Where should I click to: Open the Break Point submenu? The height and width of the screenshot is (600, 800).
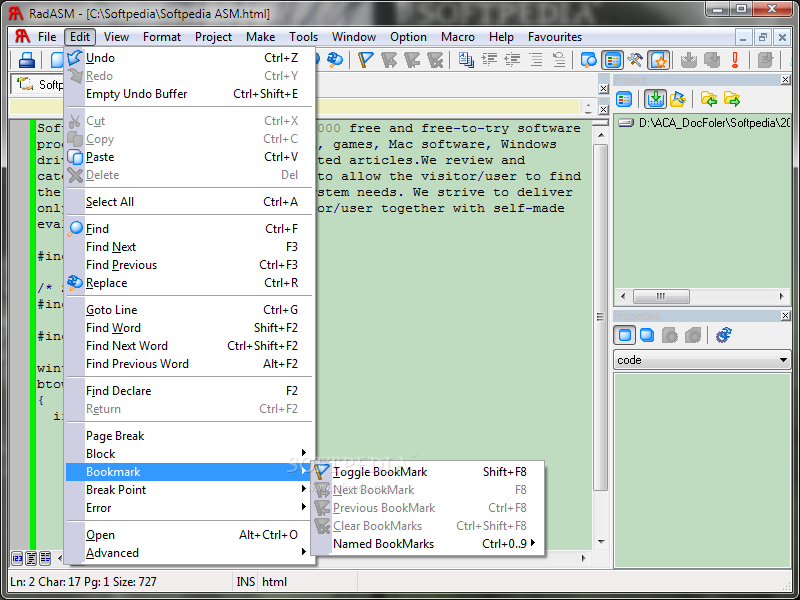(189, 490)
